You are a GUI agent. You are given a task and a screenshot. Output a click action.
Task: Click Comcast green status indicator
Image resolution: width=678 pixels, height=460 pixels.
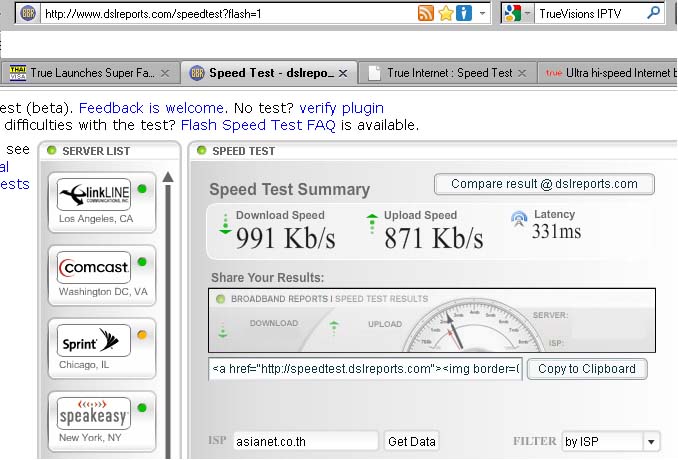point(142,262)
